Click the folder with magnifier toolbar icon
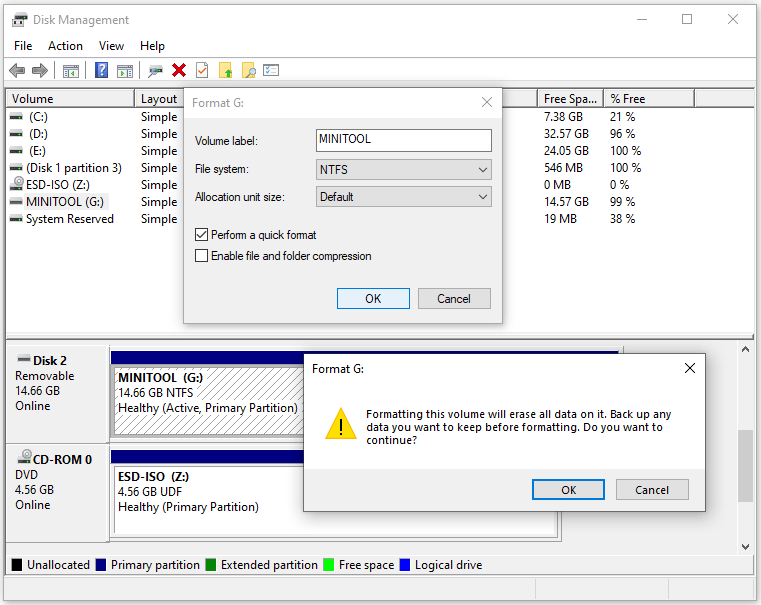The image size is (761, 605). click(248, 70)
